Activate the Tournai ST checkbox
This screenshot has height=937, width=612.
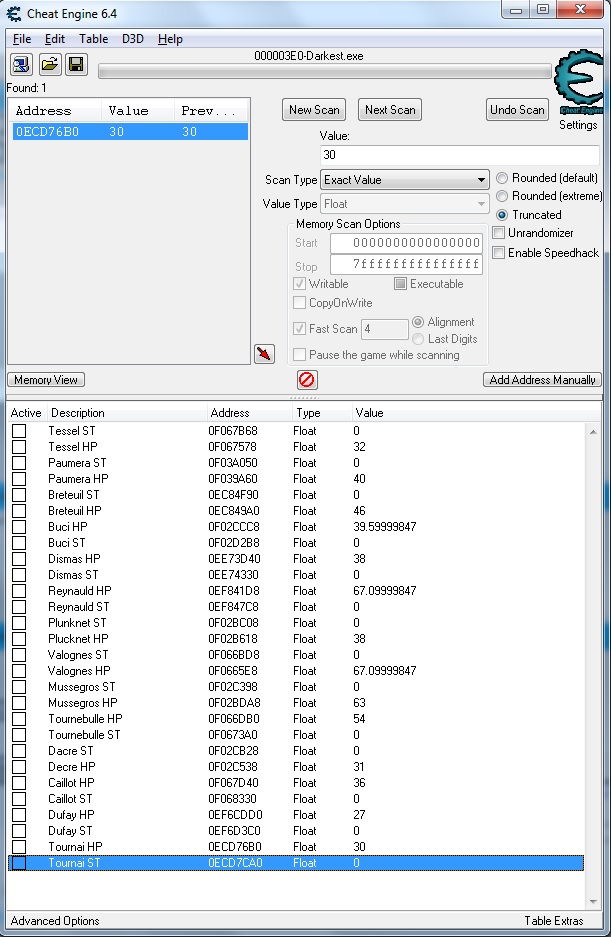click(x=19, y=863)
